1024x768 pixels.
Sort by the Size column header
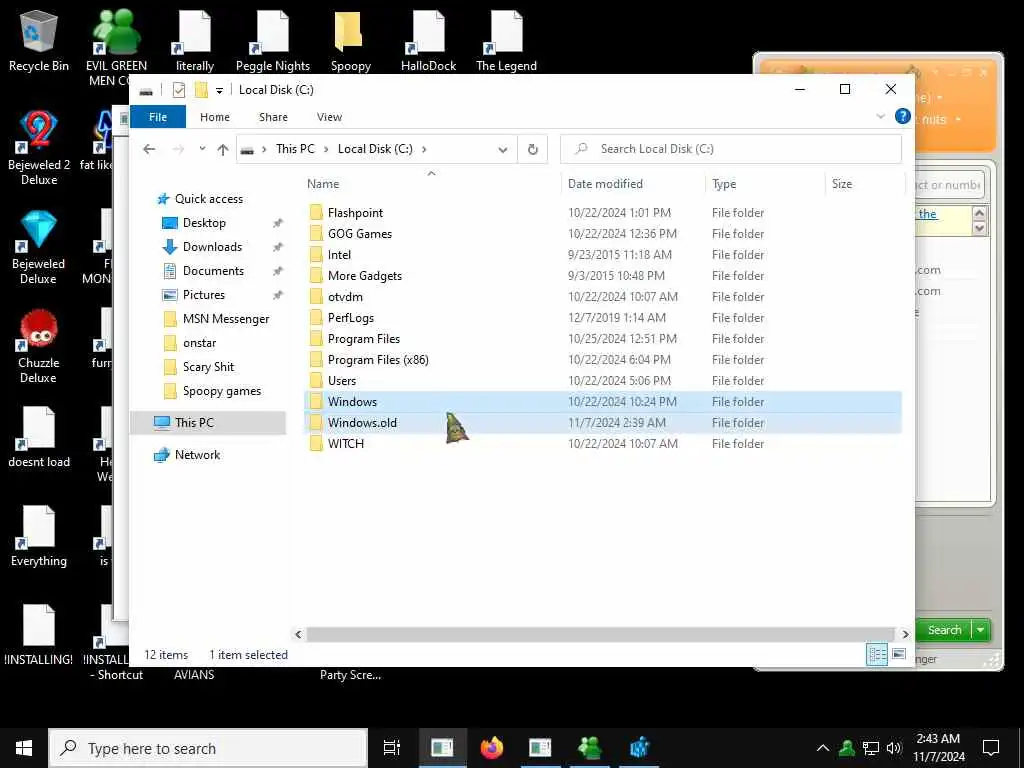tap(864, 184)
